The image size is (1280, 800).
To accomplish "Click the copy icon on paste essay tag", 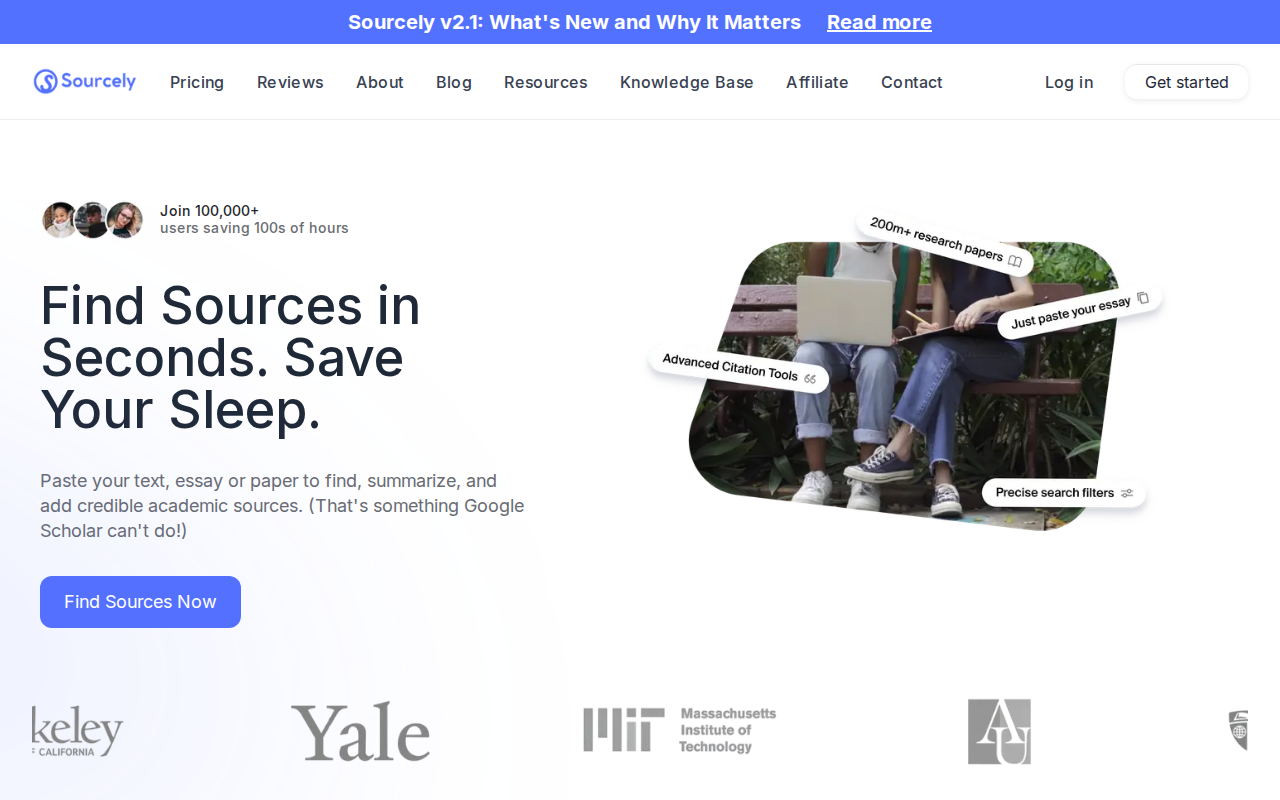I will tap(1143, 298).
